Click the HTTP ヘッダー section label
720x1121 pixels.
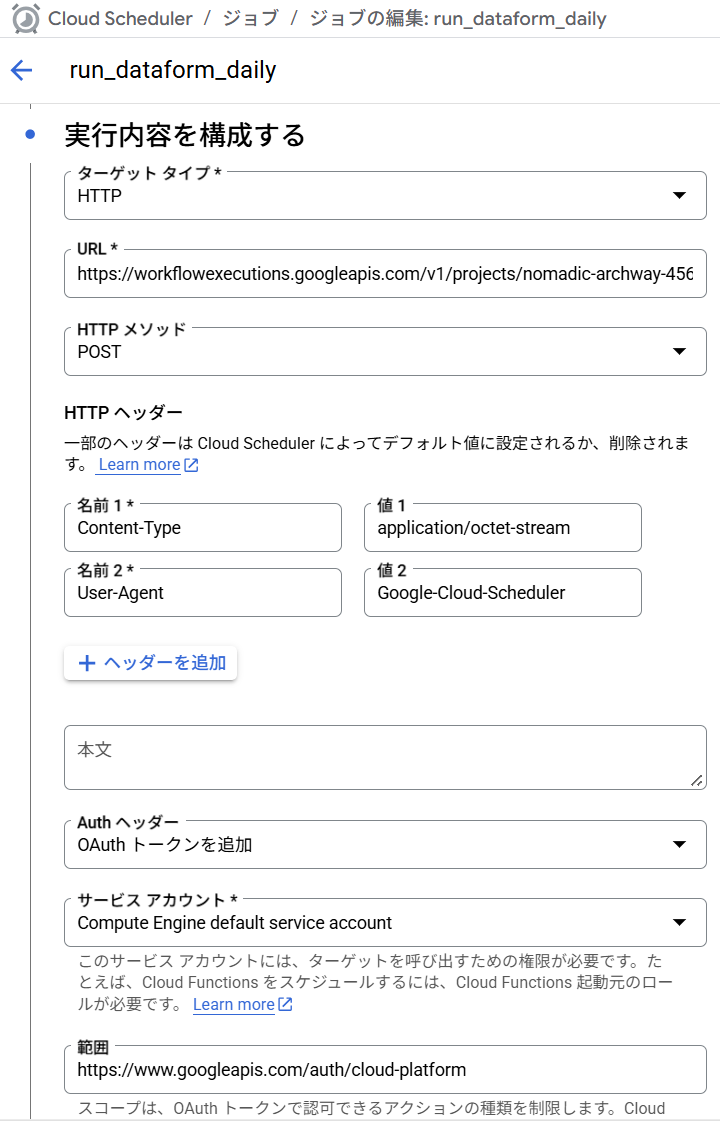click(124, 413)
